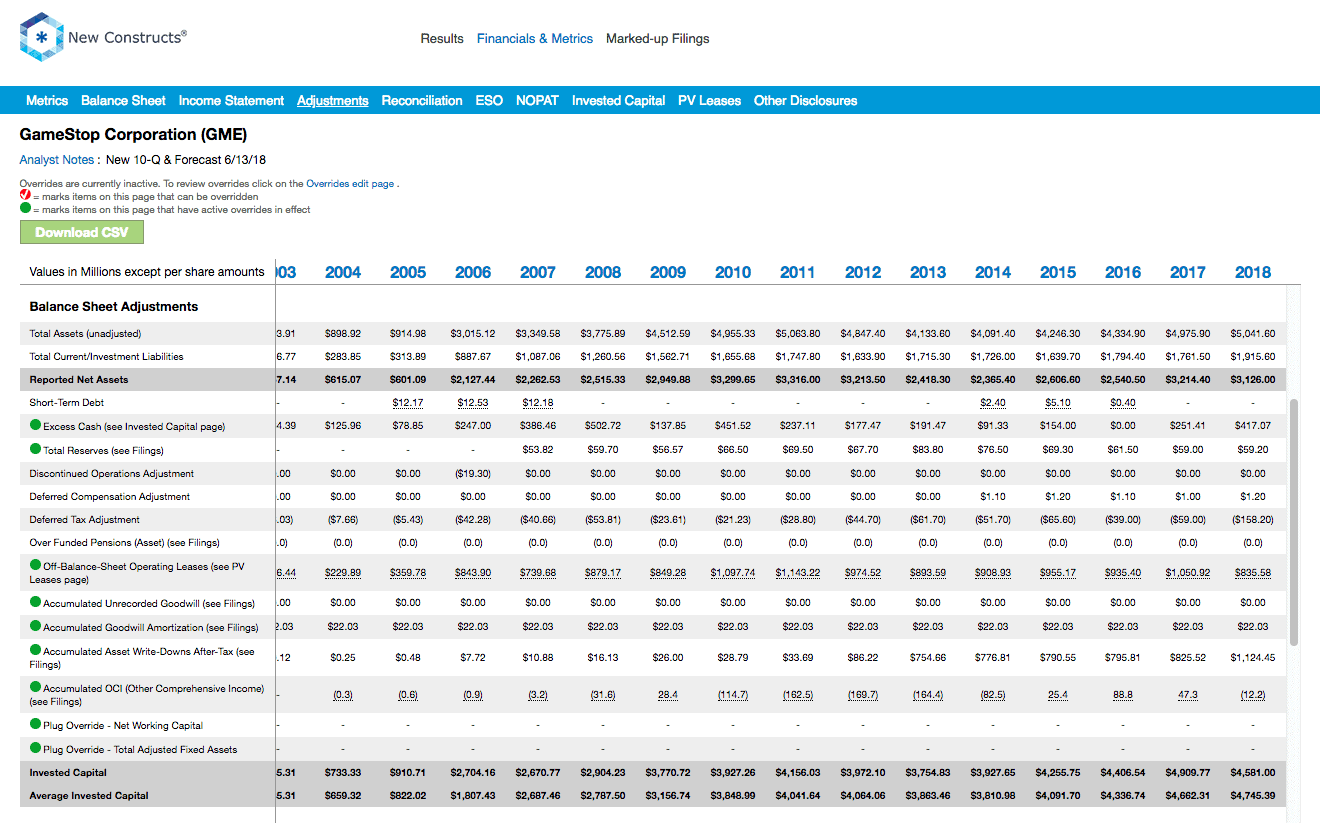Click green dot beside Off-Balance-Sheet Operating Leases
This screenshot has width=1320, height=823.
36,565
